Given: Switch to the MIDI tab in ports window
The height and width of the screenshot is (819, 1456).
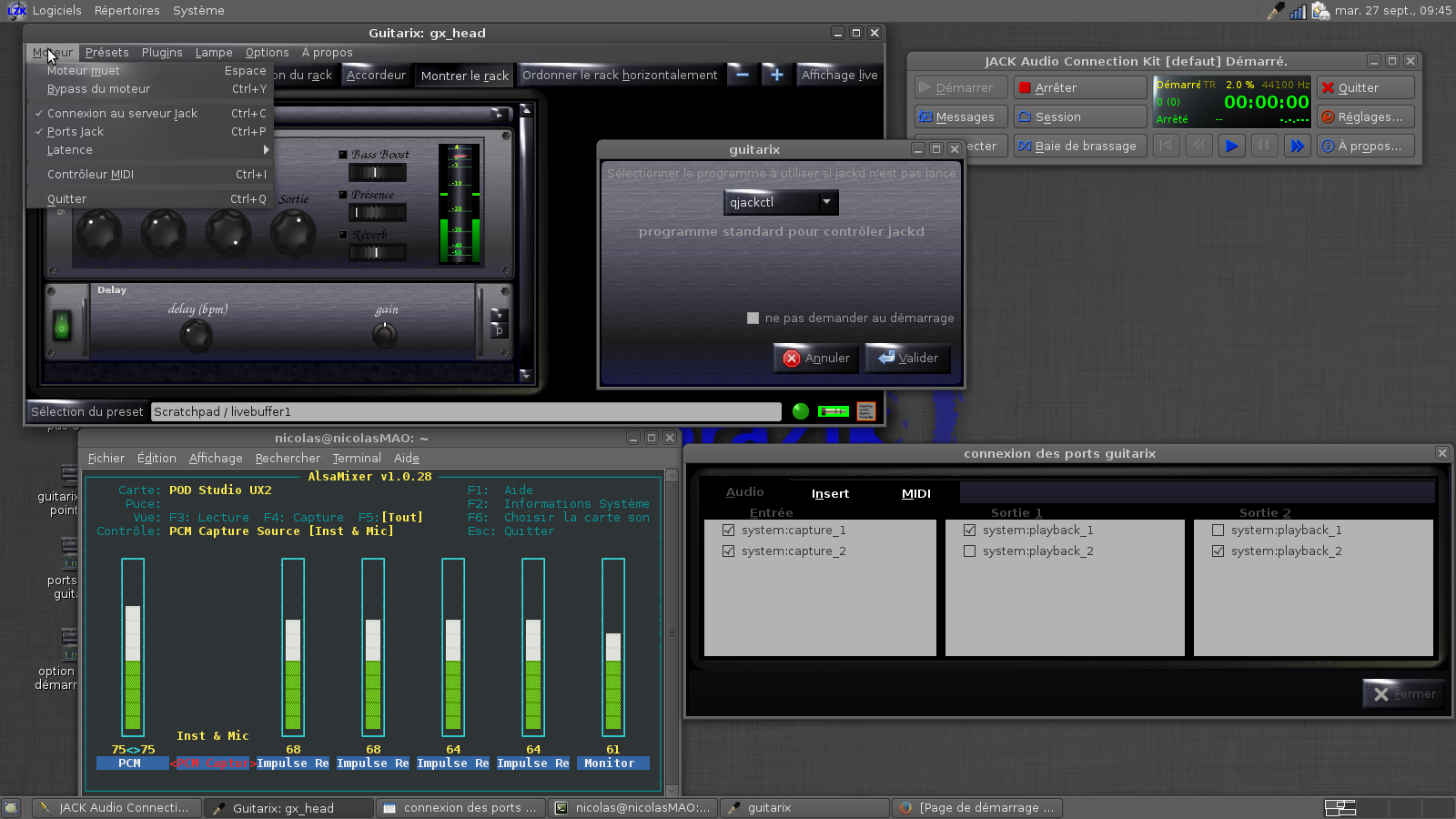Looking at the screenshot, I should (x=915, y=493).
